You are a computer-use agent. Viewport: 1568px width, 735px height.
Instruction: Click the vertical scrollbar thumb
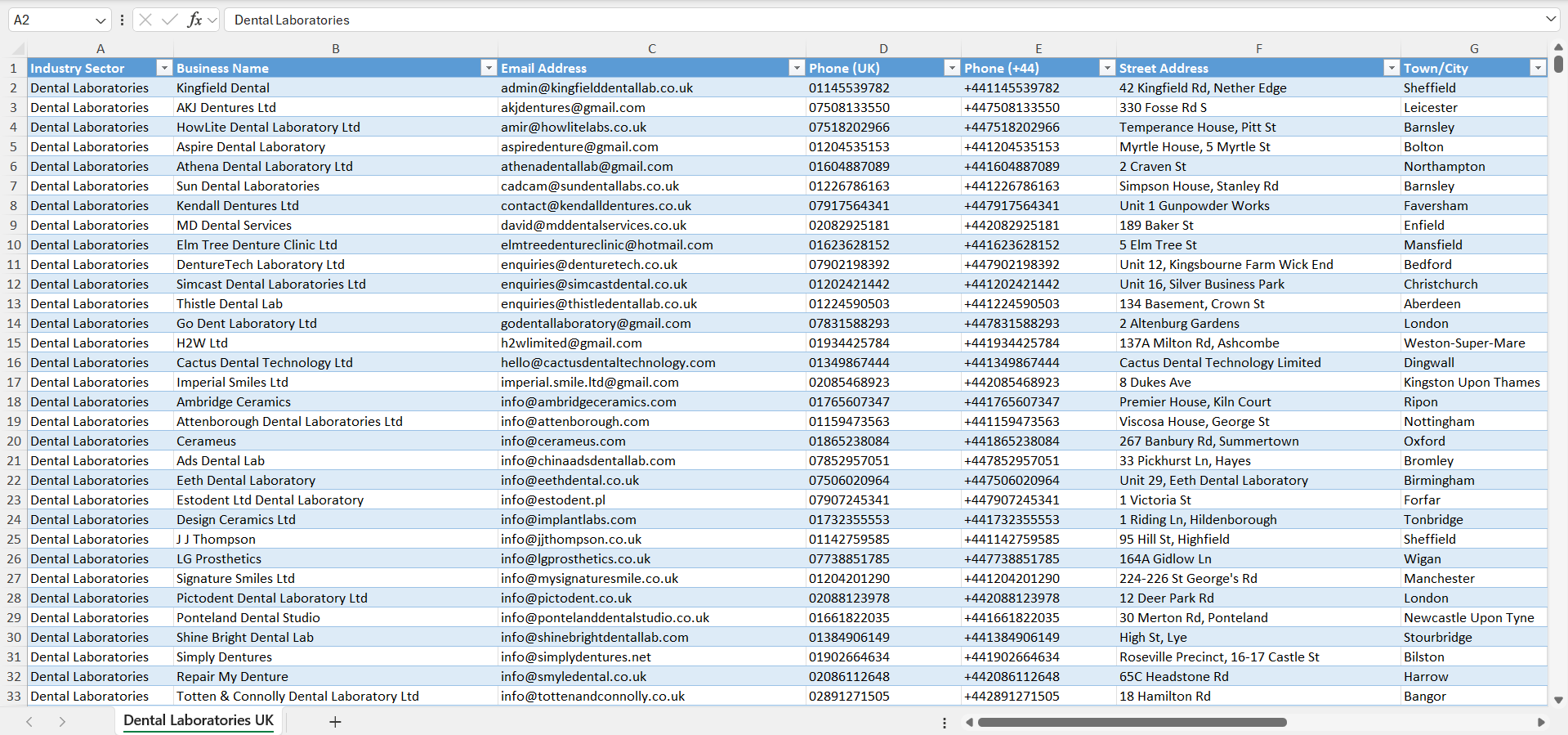click(x=1558, y=64)
